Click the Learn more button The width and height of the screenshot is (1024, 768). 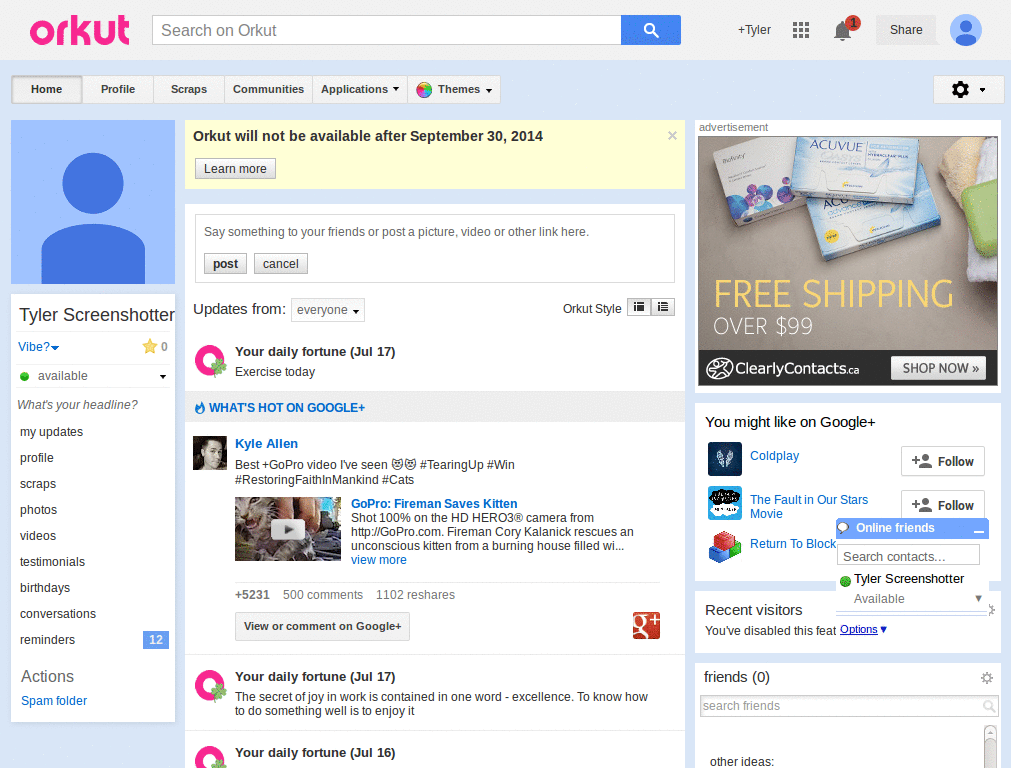(x=235, y=168)
